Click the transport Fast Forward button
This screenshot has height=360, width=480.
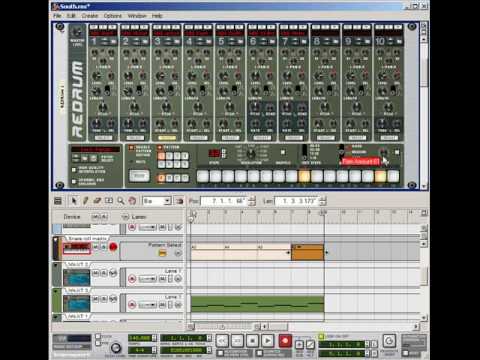coord(237,341)
